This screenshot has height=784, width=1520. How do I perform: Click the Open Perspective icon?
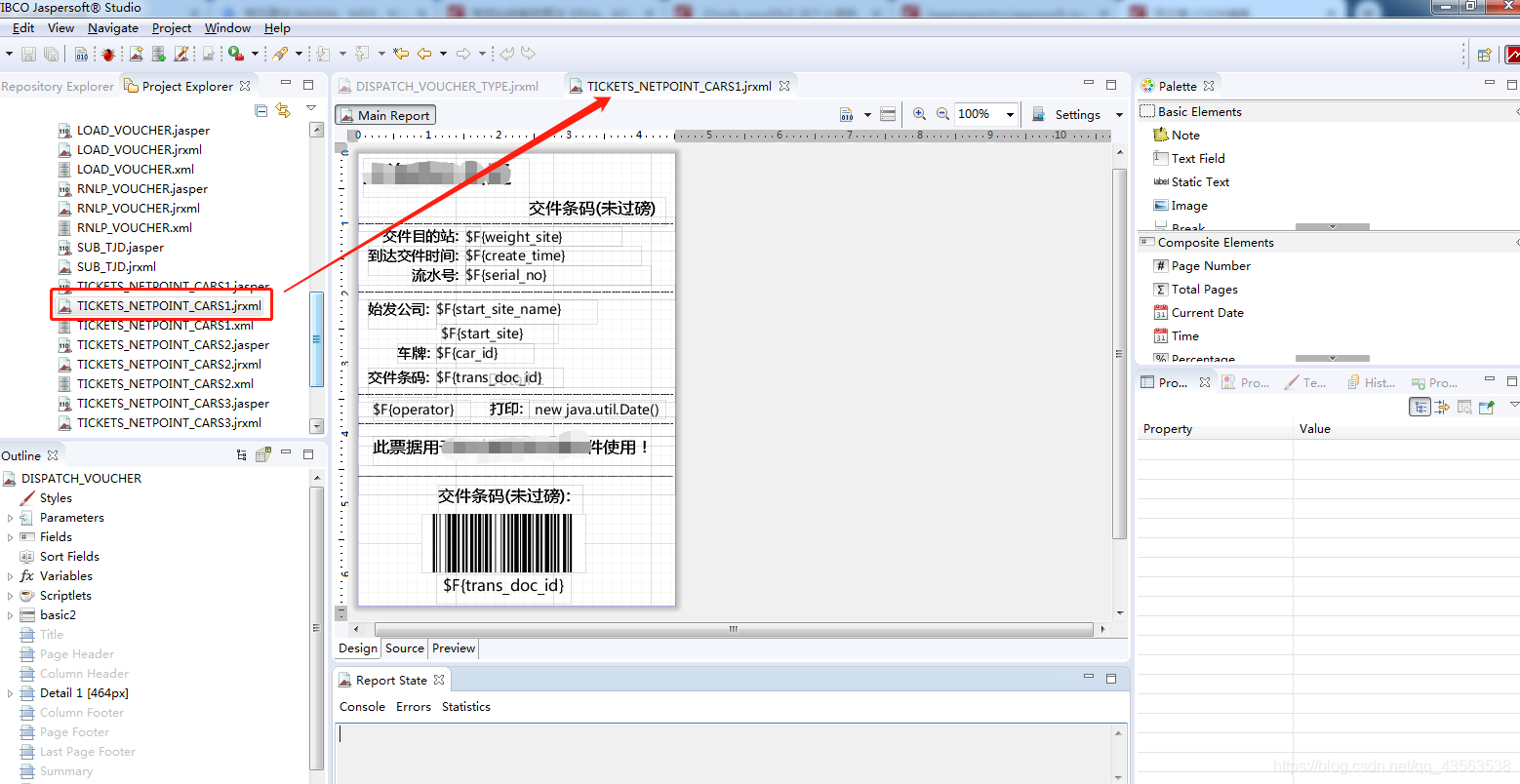point(1485,55)
